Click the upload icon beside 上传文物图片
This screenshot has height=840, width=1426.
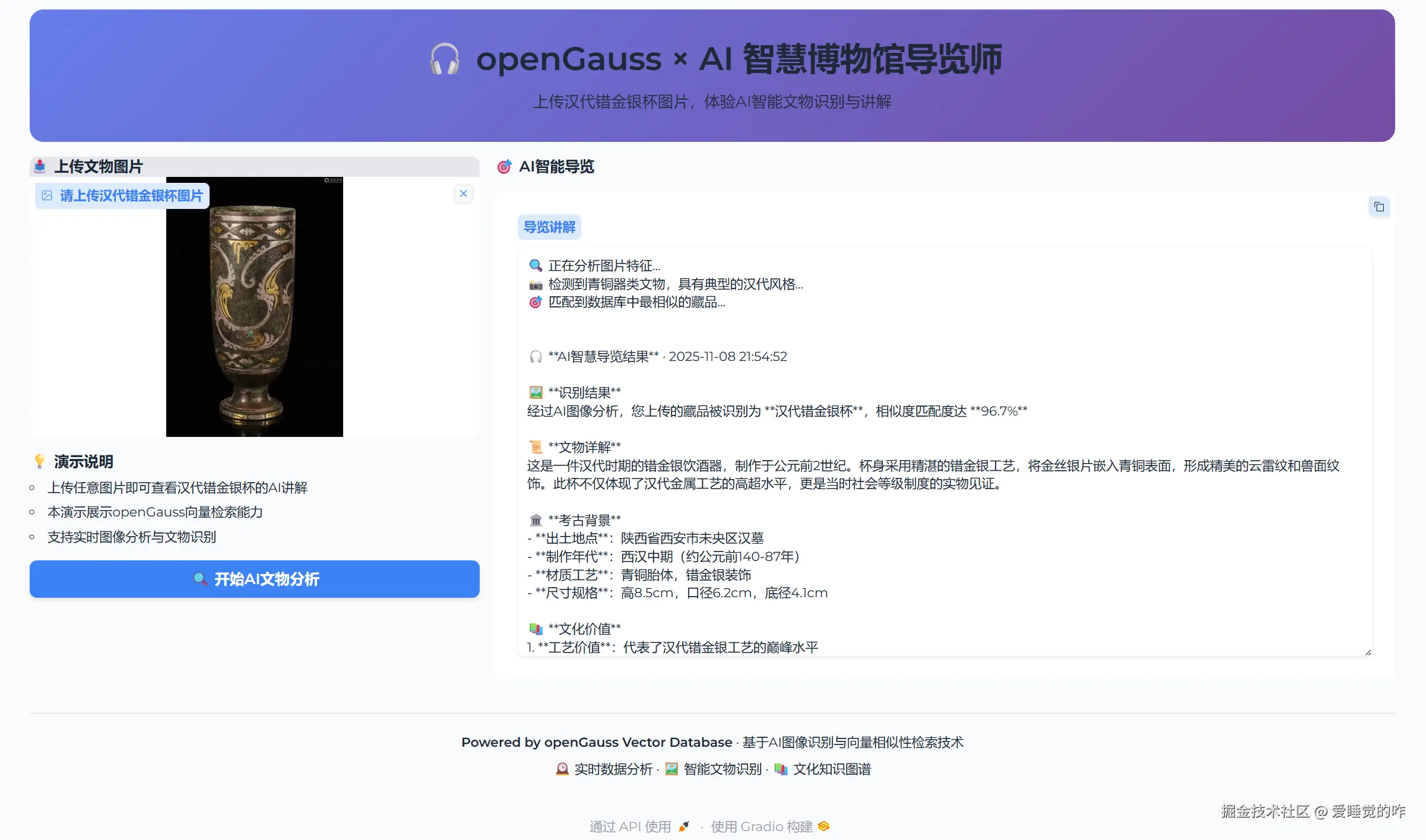[x=40, y=166]
